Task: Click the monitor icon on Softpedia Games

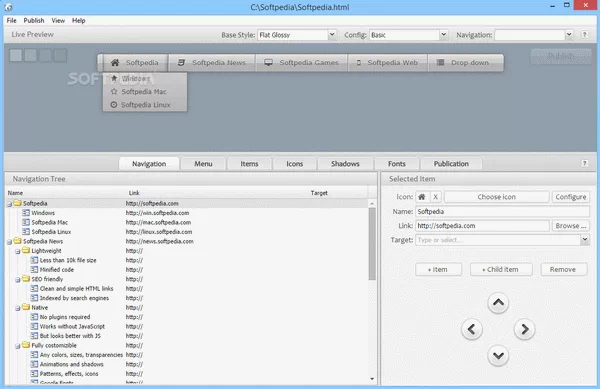Action: (x=268, y=62)
